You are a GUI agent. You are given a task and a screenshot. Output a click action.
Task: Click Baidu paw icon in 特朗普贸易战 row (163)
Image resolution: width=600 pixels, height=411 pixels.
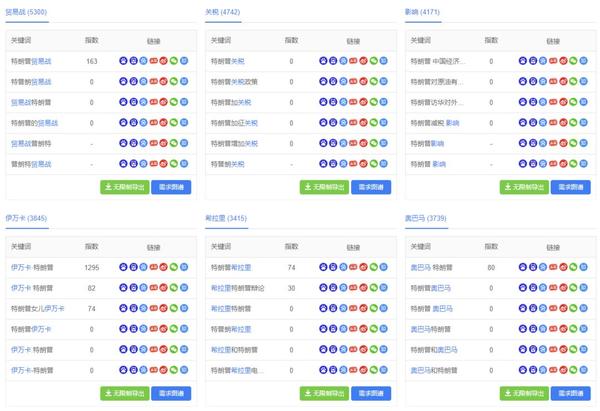click(123, 60)
